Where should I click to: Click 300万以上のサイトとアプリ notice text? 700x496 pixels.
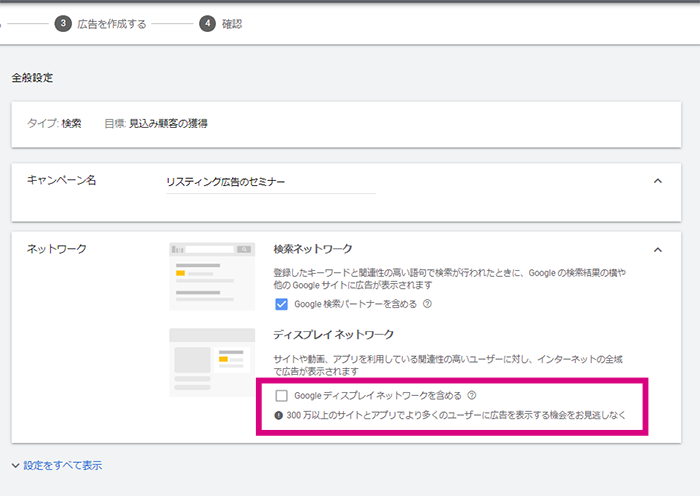456,415
